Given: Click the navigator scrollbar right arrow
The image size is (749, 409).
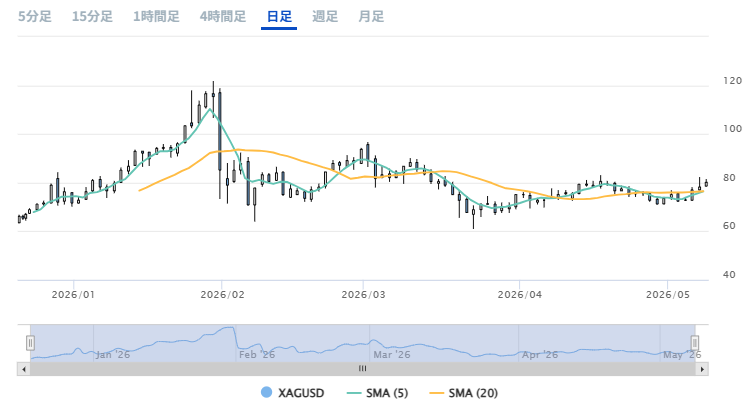Looking at the screenshot, I should [x=702, y=369].
